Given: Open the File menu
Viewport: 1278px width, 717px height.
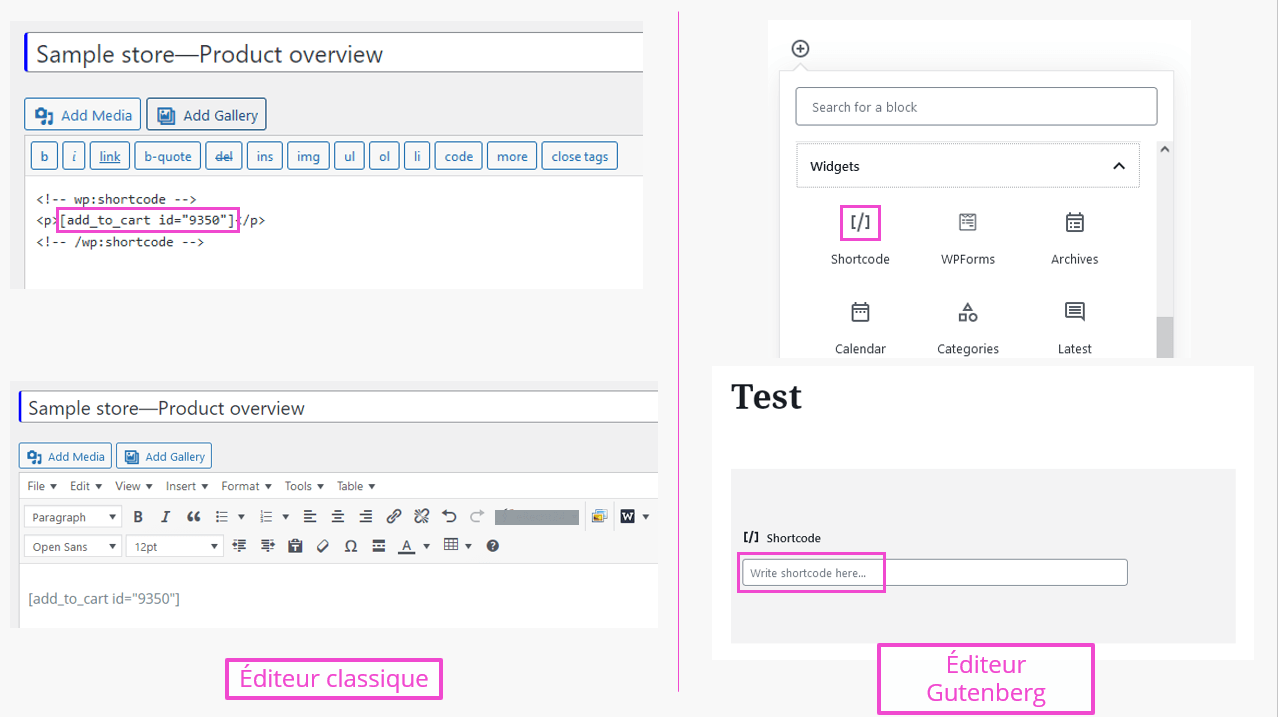Looking at the screenshot, I should pos(42,486).
